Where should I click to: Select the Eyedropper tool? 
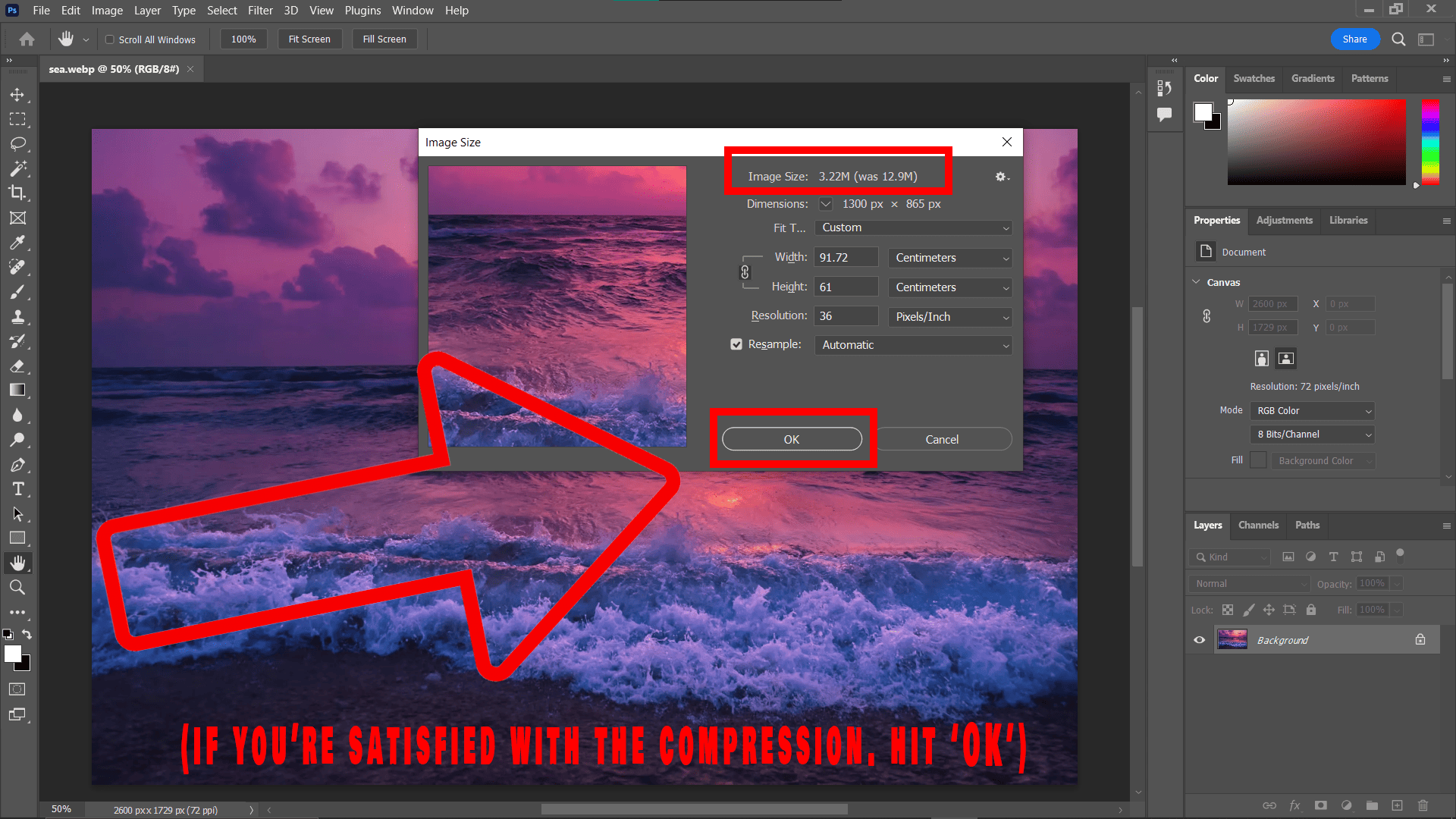(x=18, y=243)
